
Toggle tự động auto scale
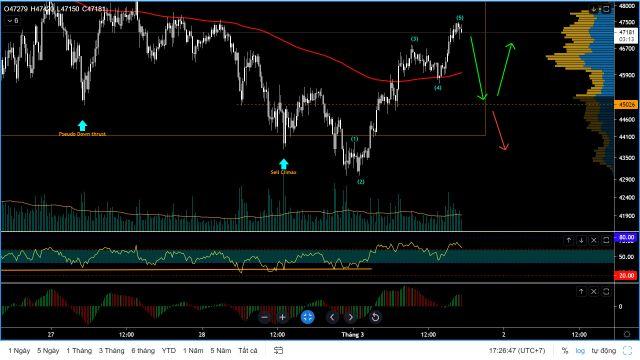(x=604, y=350)
